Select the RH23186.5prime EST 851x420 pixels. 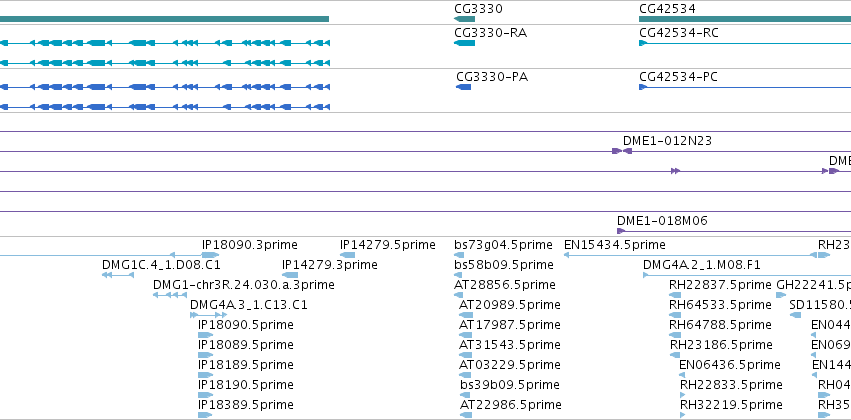pyautogui.click(x=676, y=355)
